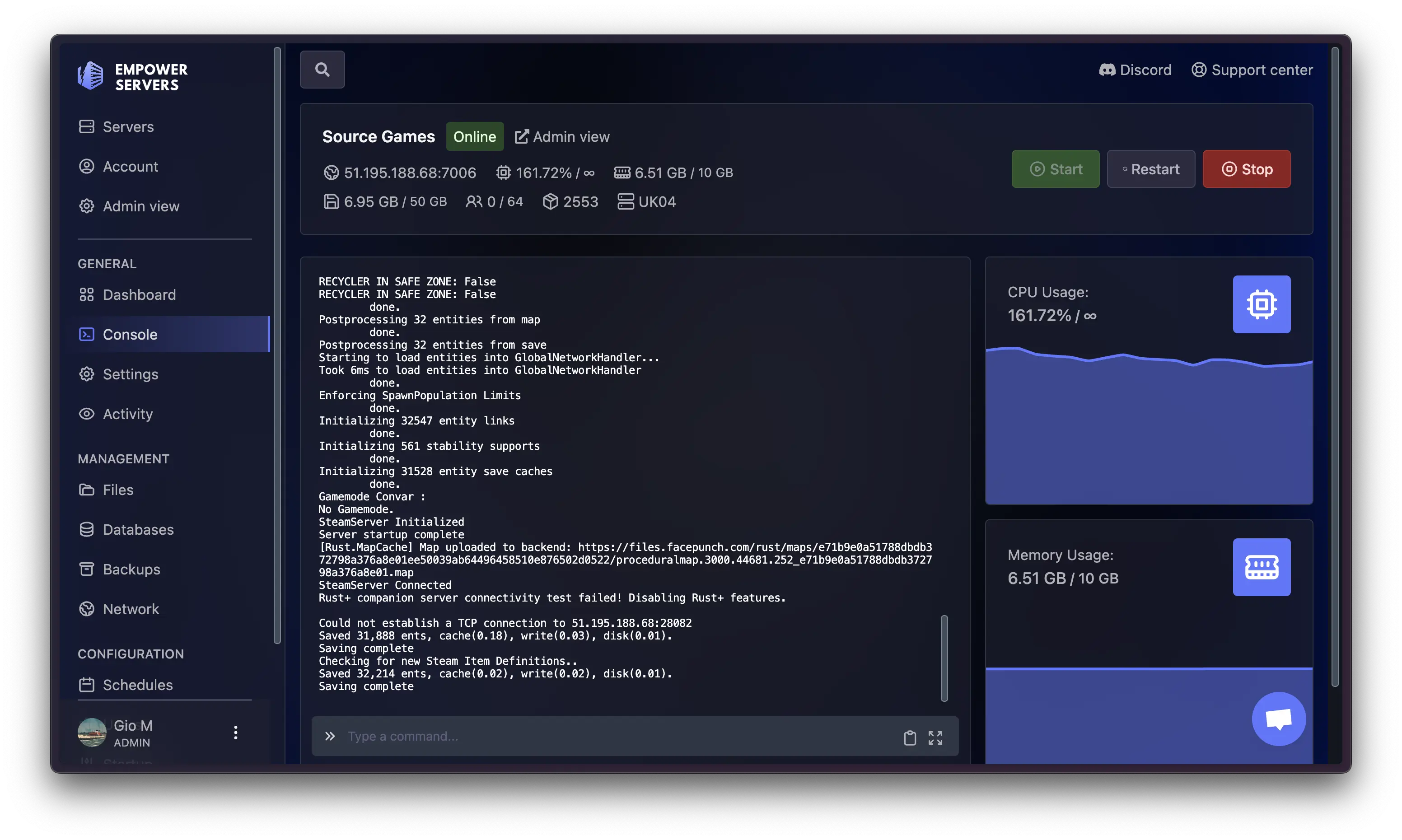
Task: Open the Databases section
Action: [138, 529]
